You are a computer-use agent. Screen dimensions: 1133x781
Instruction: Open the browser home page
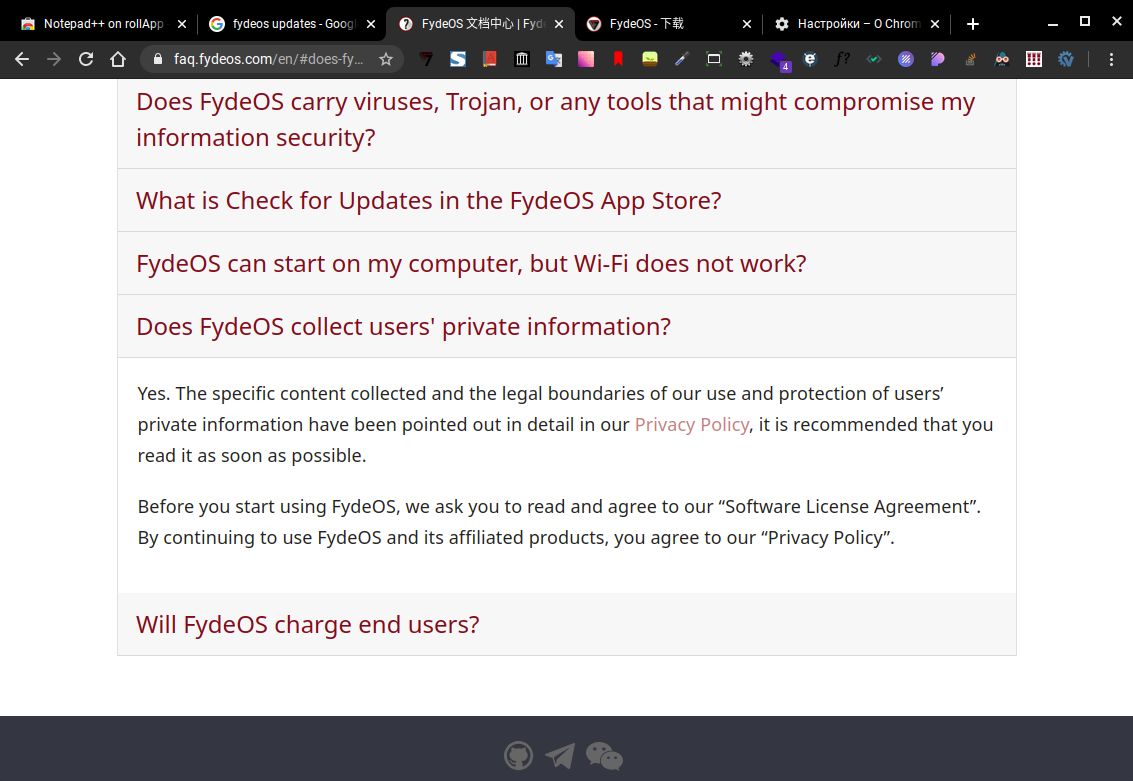[x=118, y=59]
